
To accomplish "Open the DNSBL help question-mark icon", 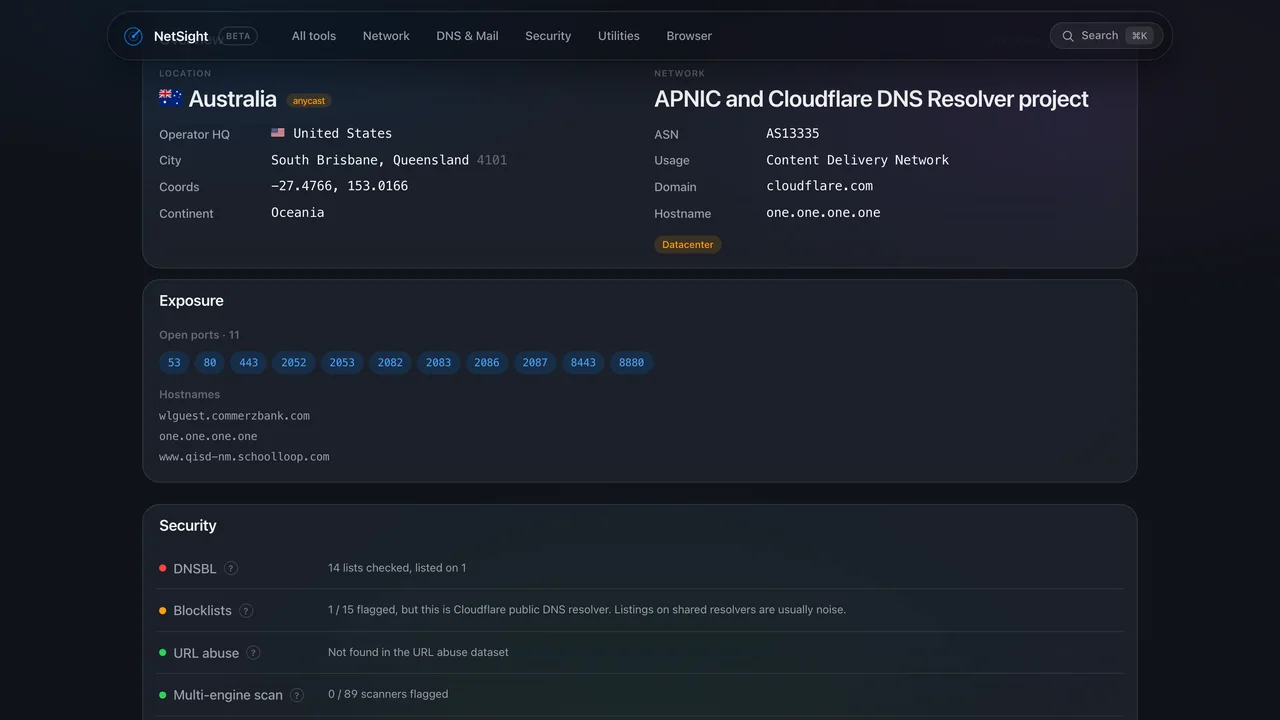I will [x=231, y=568].
